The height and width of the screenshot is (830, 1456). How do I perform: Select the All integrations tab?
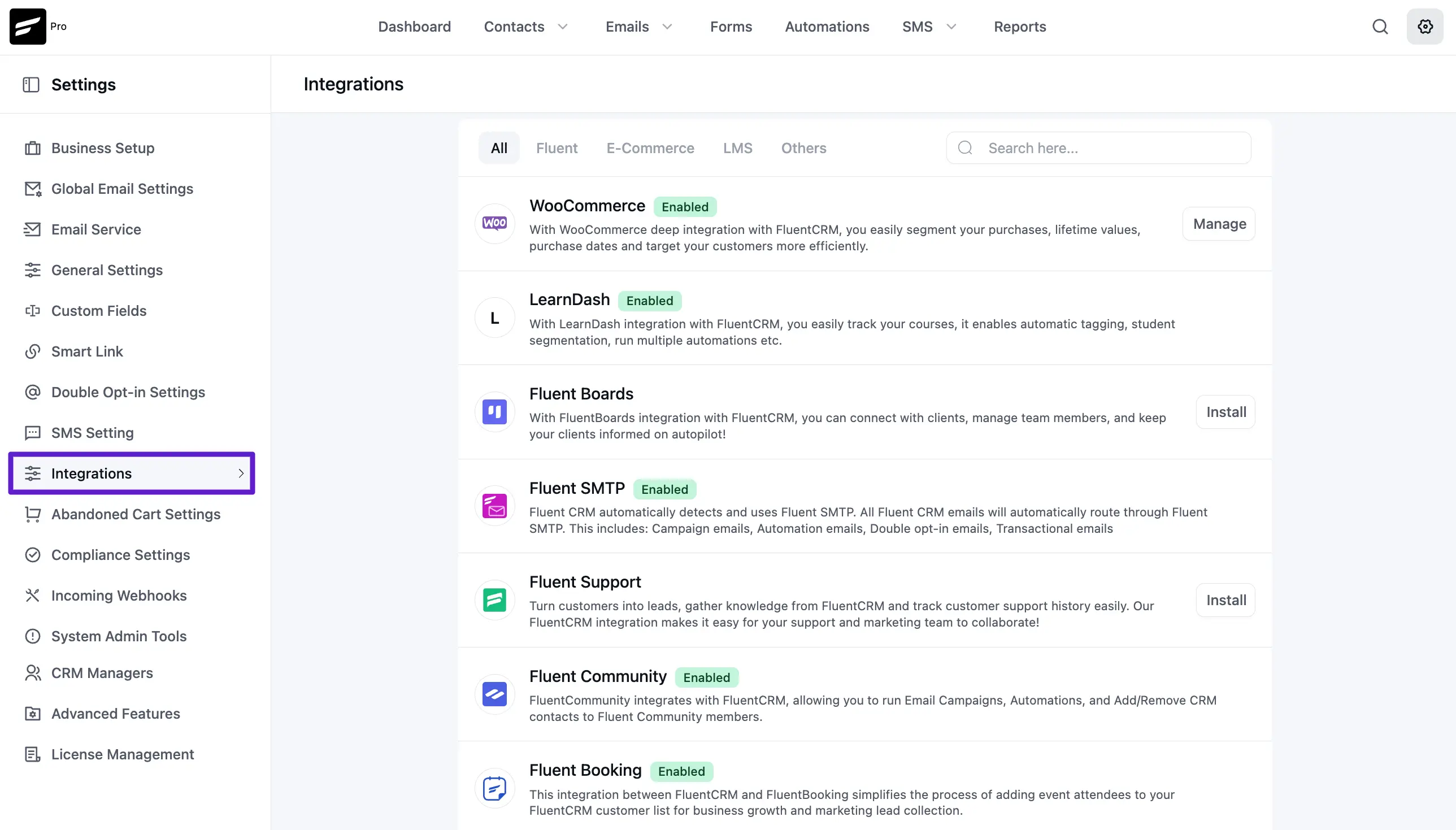pos(499,148)
